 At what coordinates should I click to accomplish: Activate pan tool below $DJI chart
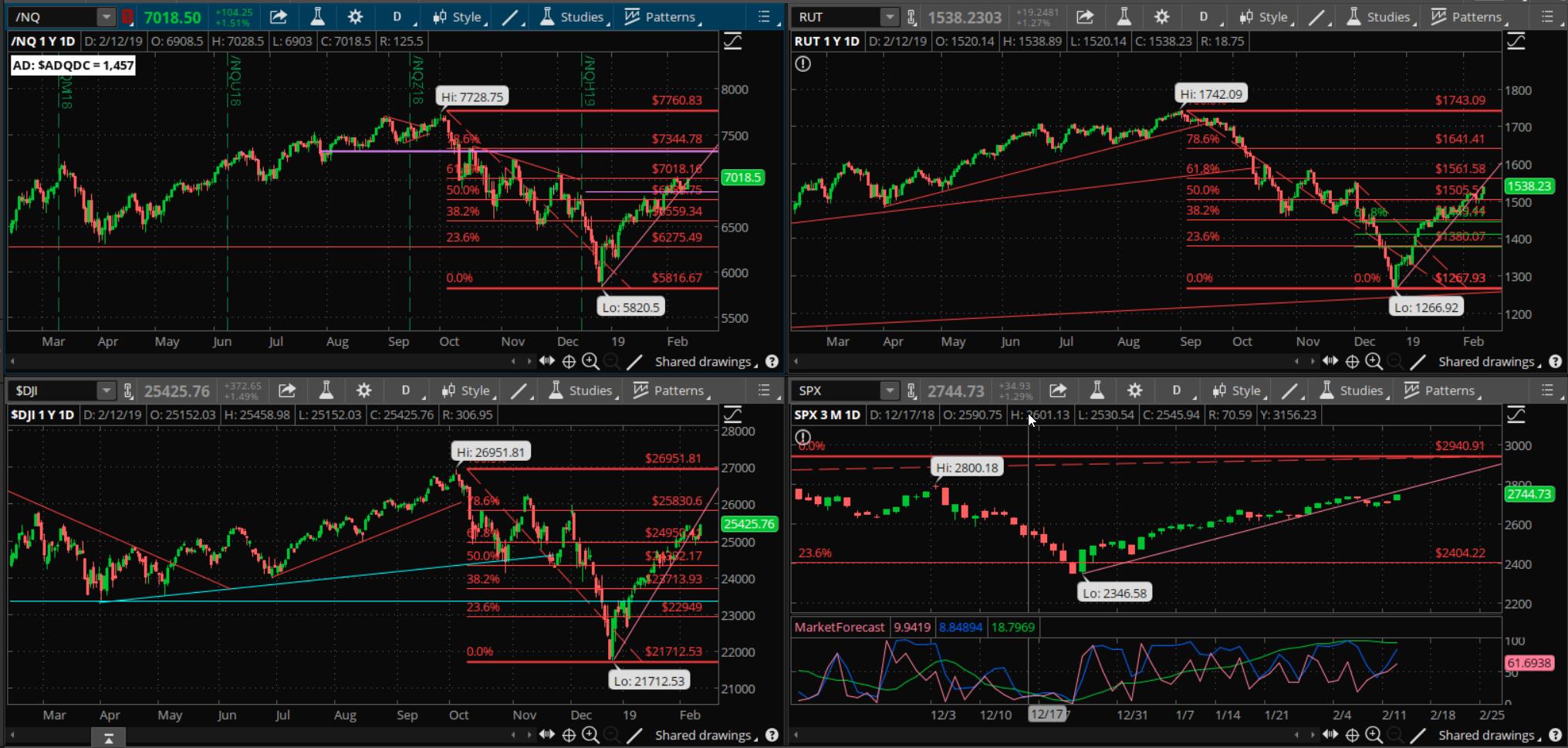pyautogui.click(x=547, y=735)
